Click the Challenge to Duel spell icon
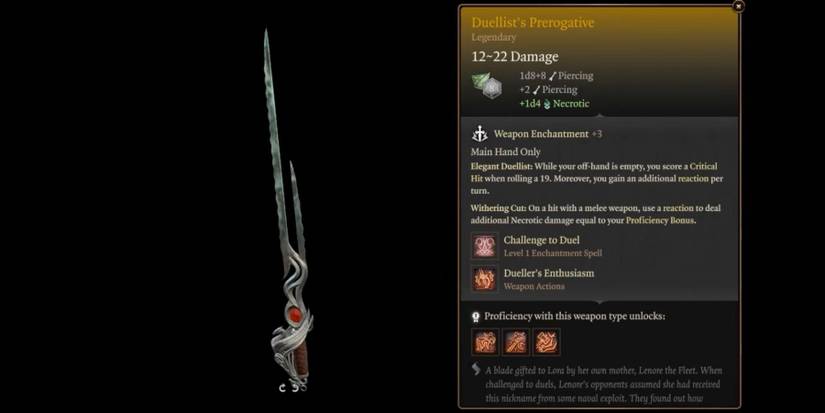825x413 pixels. [x=484, y=246]
